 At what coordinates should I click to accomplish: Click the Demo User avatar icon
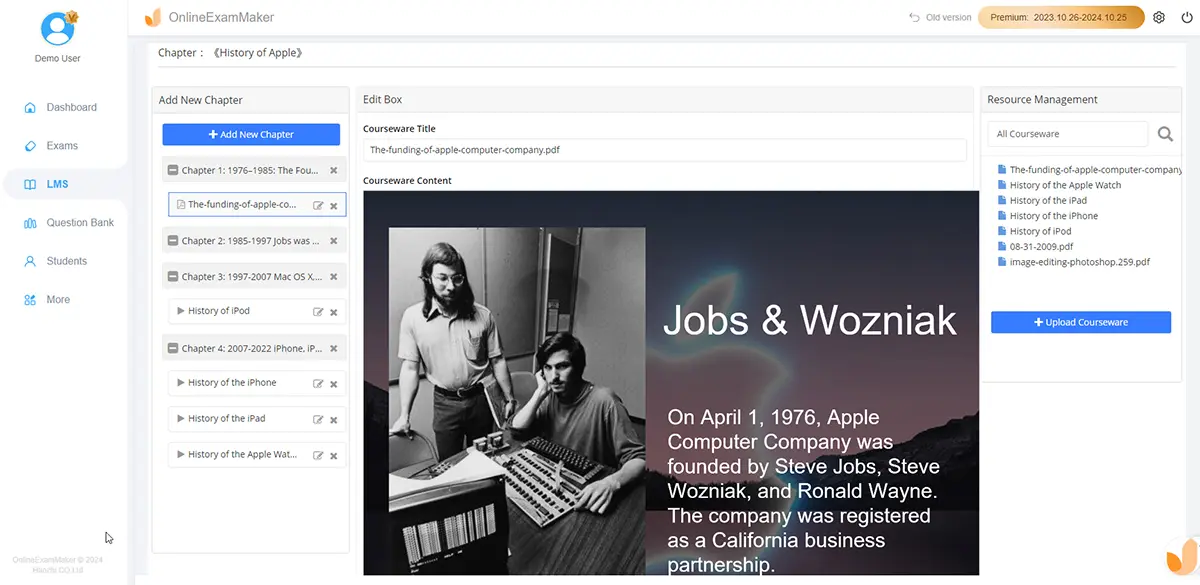point(57,28)
